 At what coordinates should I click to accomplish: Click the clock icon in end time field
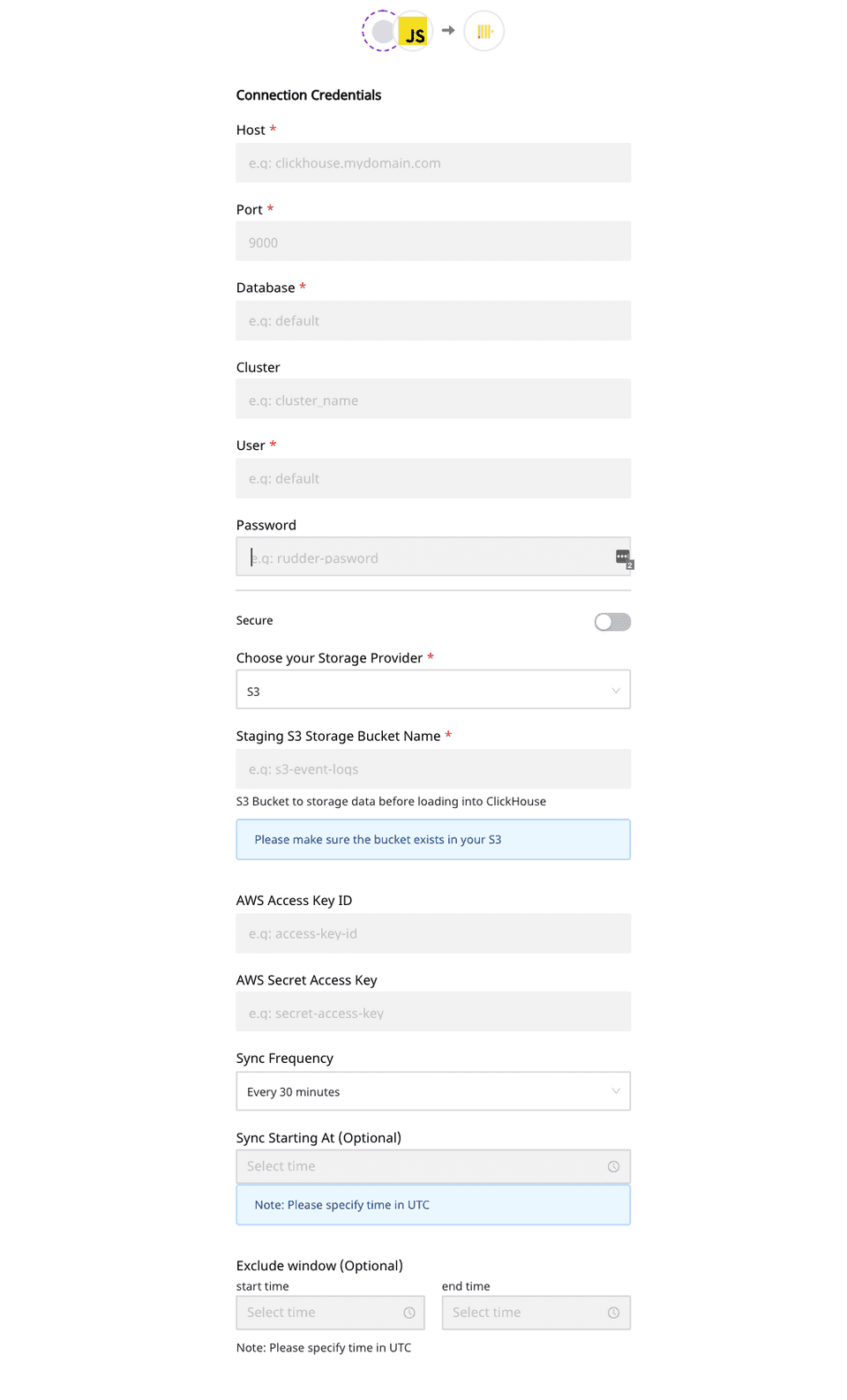pyautogui.click(x=613, y=1313)
